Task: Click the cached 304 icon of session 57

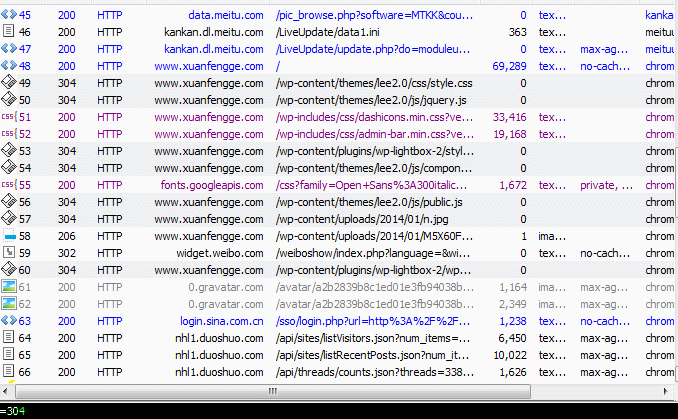Action: click(x=9, y=218)
